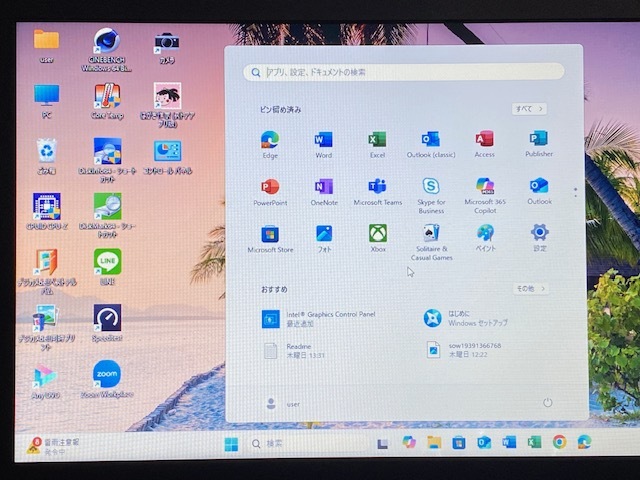Viewport: 640px width, 480px height.
Task: Click the Start menu search field
Action: pyautogui.click(x=404, y=72)
